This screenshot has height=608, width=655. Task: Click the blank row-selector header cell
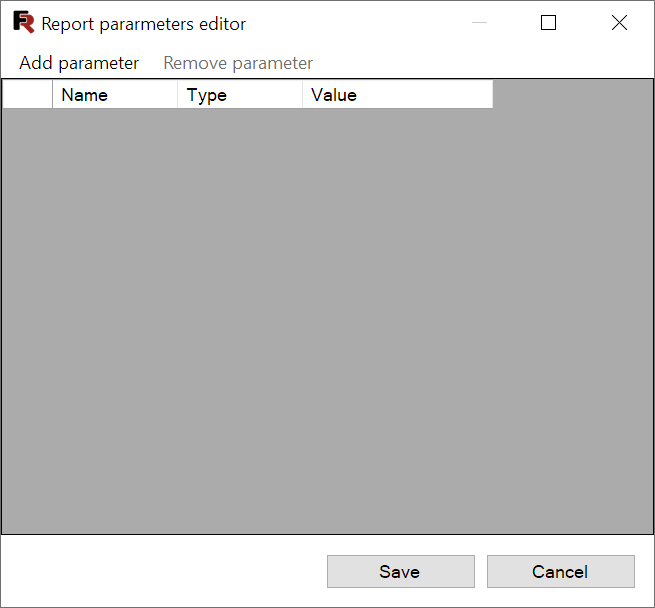(28, 95)
